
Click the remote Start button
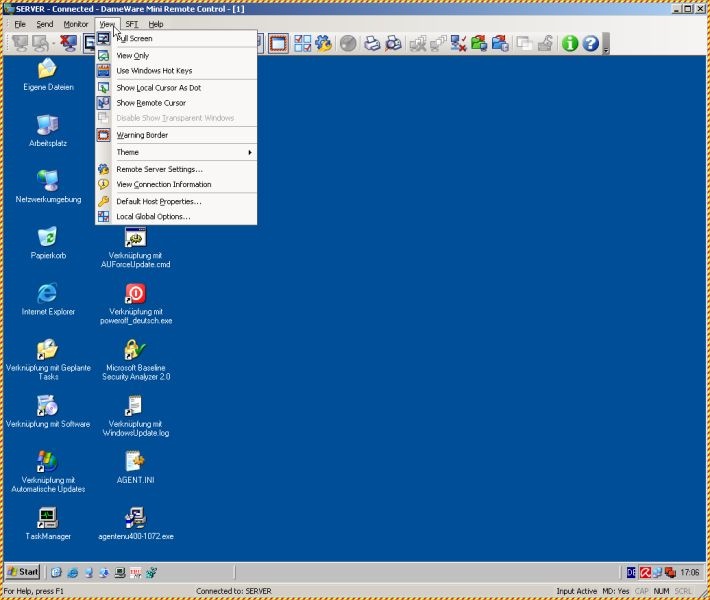23,572
